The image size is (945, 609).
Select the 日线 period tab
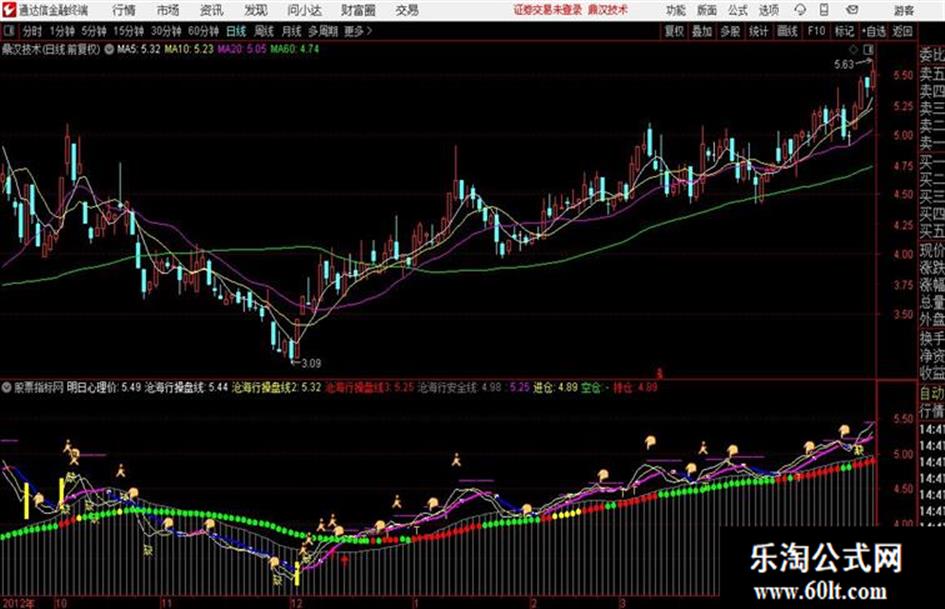(x=236, y=31)
